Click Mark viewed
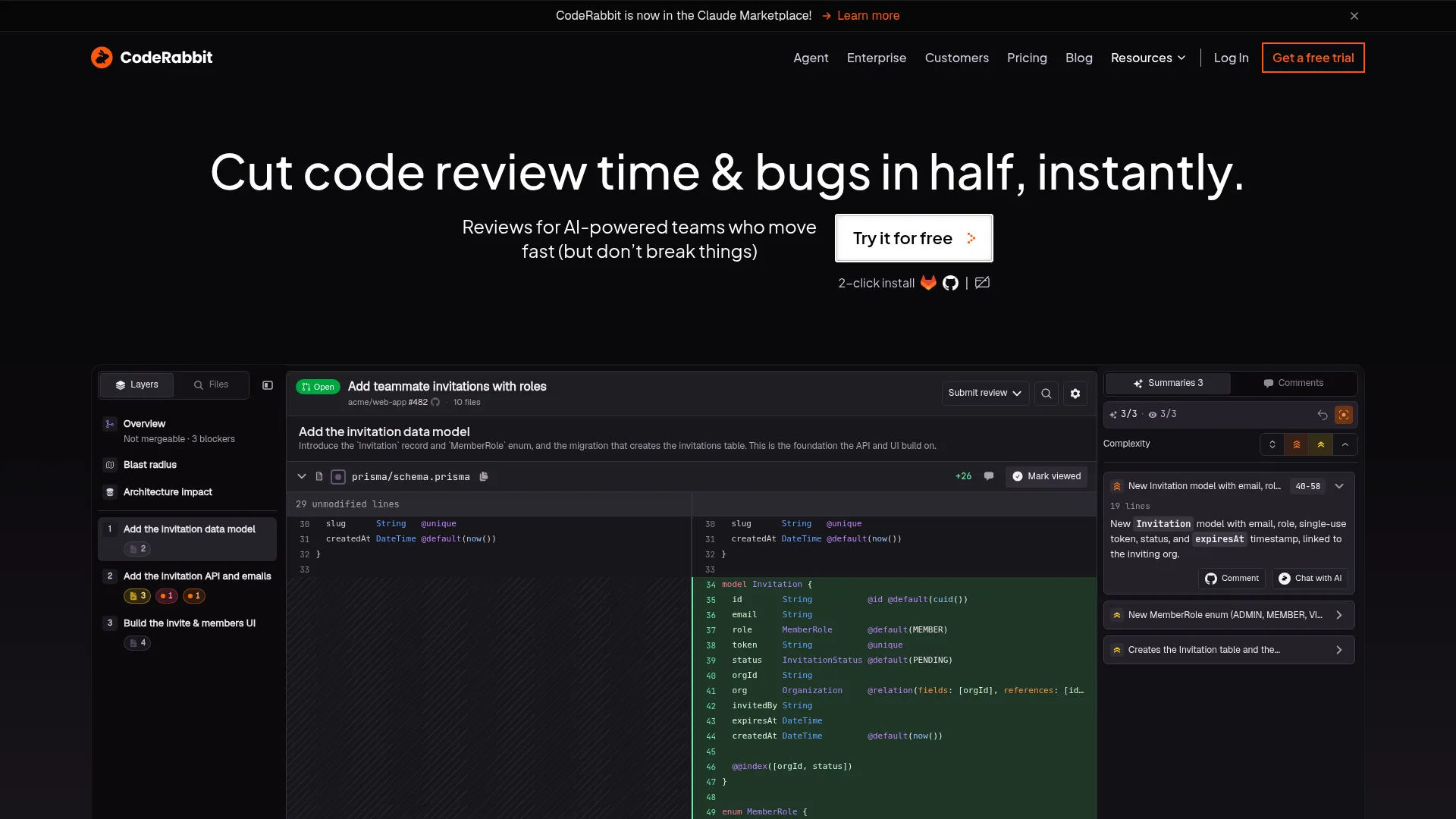Viewport: 1456px width, 819px height. pyautogui.click(x=1046, y=476)
